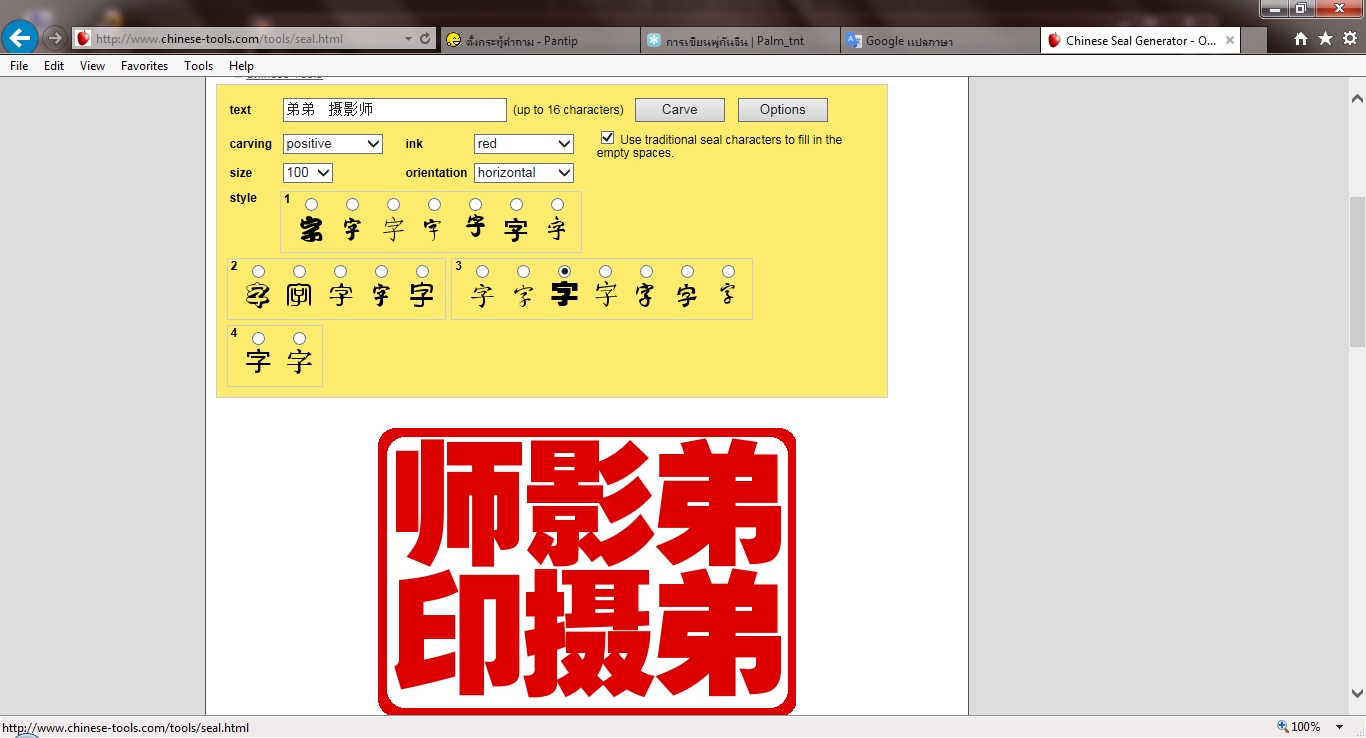Open the Home icon in the browser toolbar
The height and width of the screenshot is (738, 1366).
point(1301,39)
